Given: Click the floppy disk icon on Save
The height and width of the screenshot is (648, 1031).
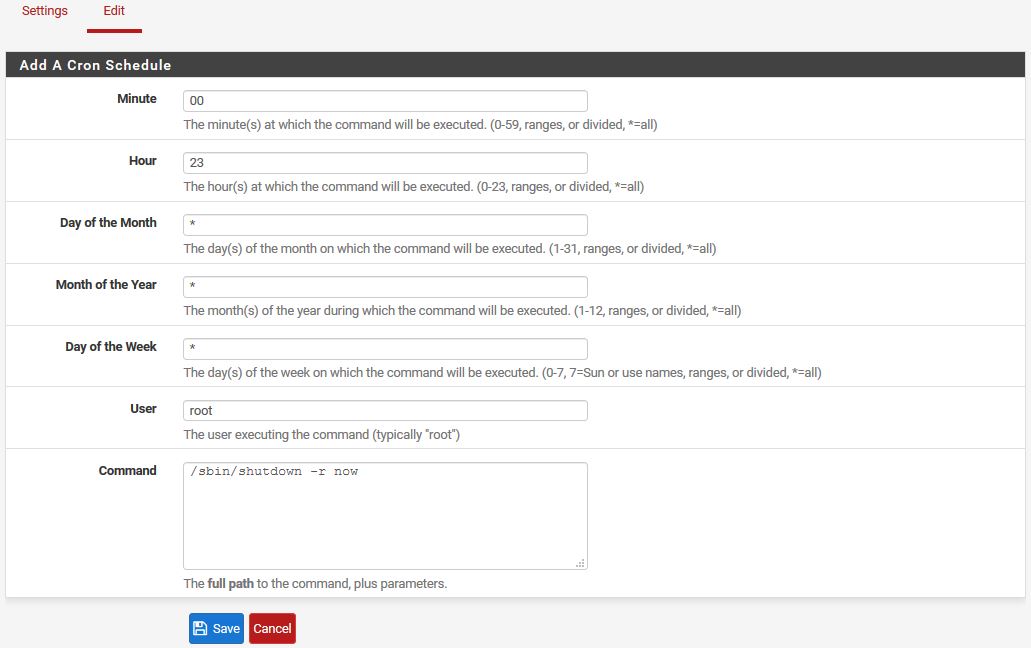Looking at the screenshot, I should (200, 628).
